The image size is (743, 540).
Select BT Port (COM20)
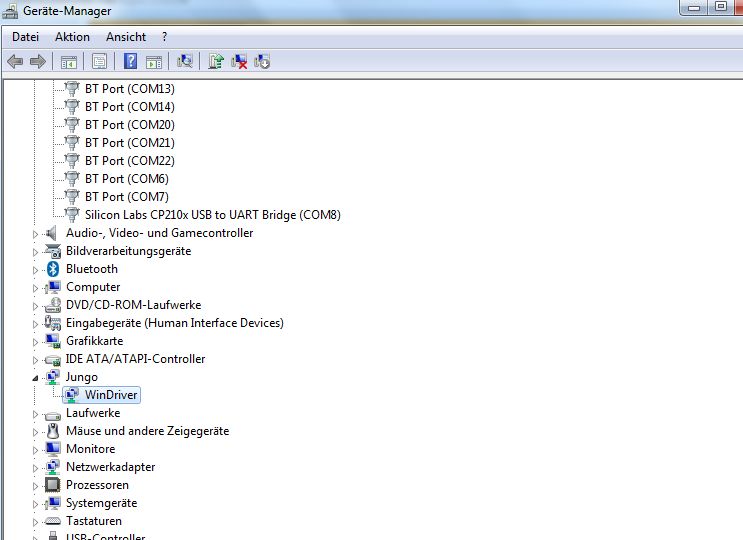[129, 125]
